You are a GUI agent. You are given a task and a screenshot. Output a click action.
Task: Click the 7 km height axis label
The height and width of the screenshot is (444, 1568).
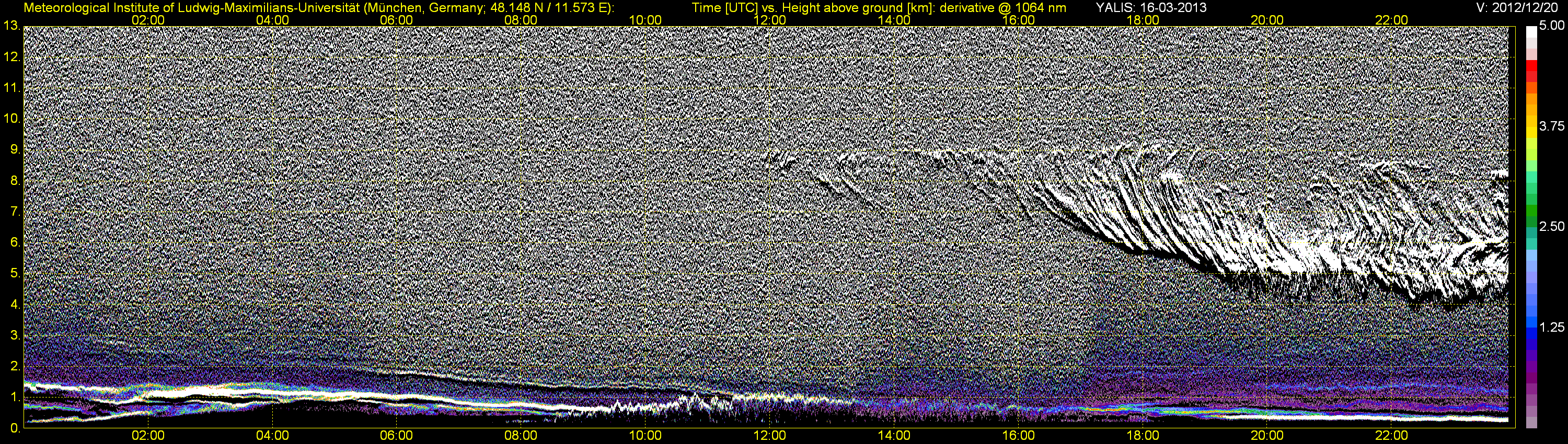click(x=14, y=212)
